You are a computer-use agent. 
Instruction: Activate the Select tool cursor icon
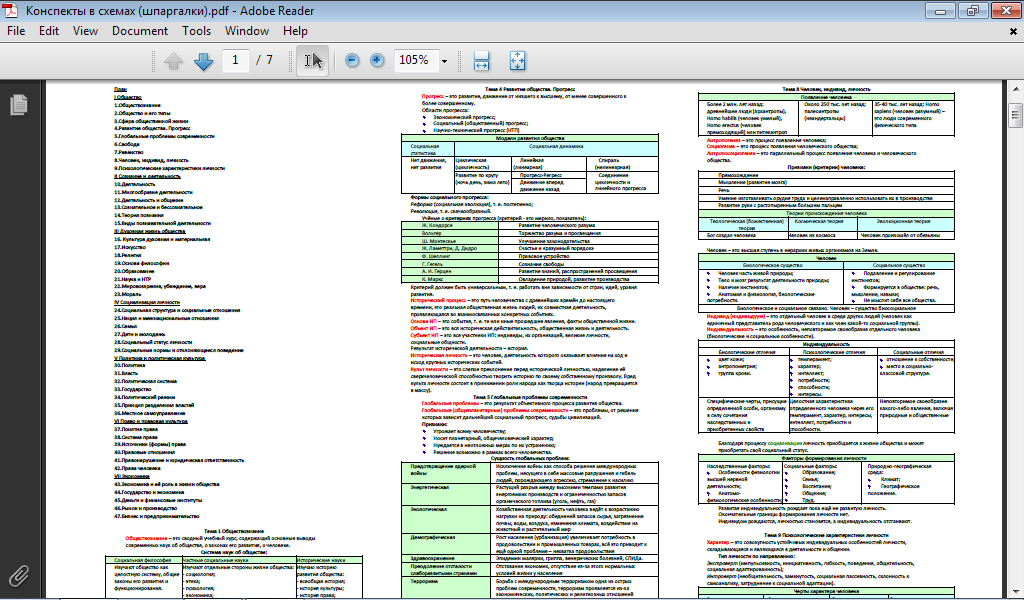tap(313, 61)
